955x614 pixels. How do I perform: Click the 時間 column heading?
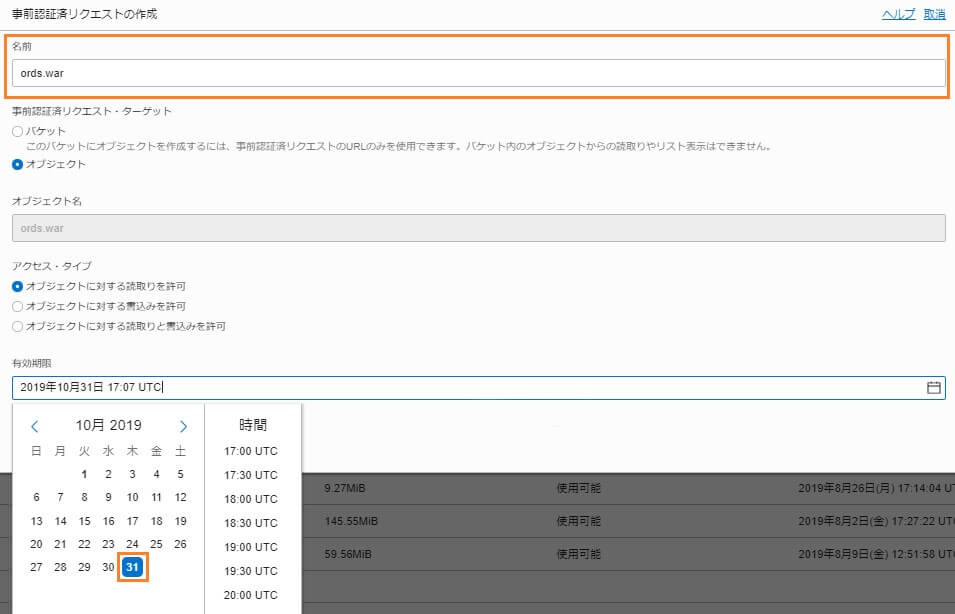click(253, 425)
